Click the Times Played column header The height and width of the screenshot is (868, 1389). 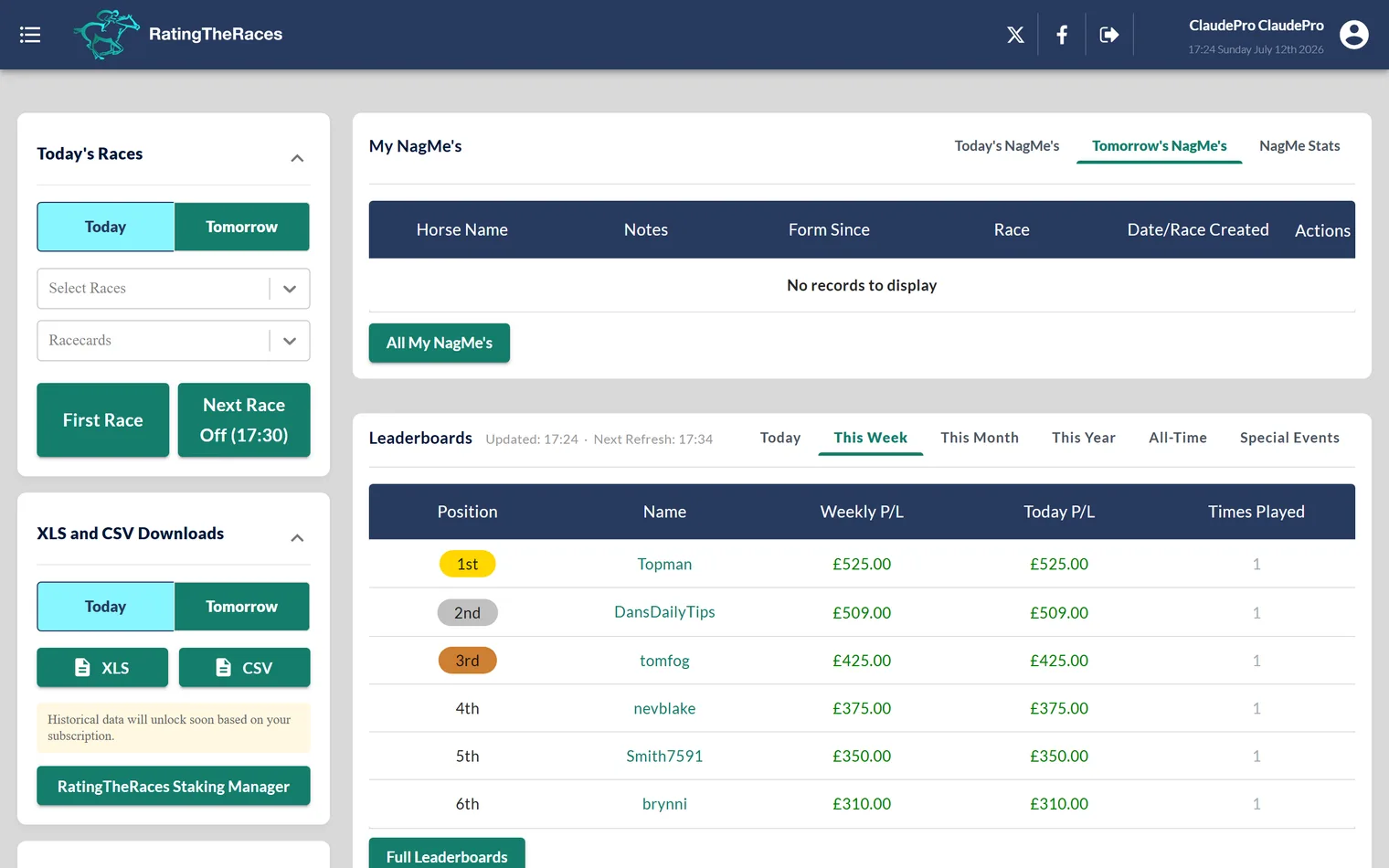(x=1256, y=513)
